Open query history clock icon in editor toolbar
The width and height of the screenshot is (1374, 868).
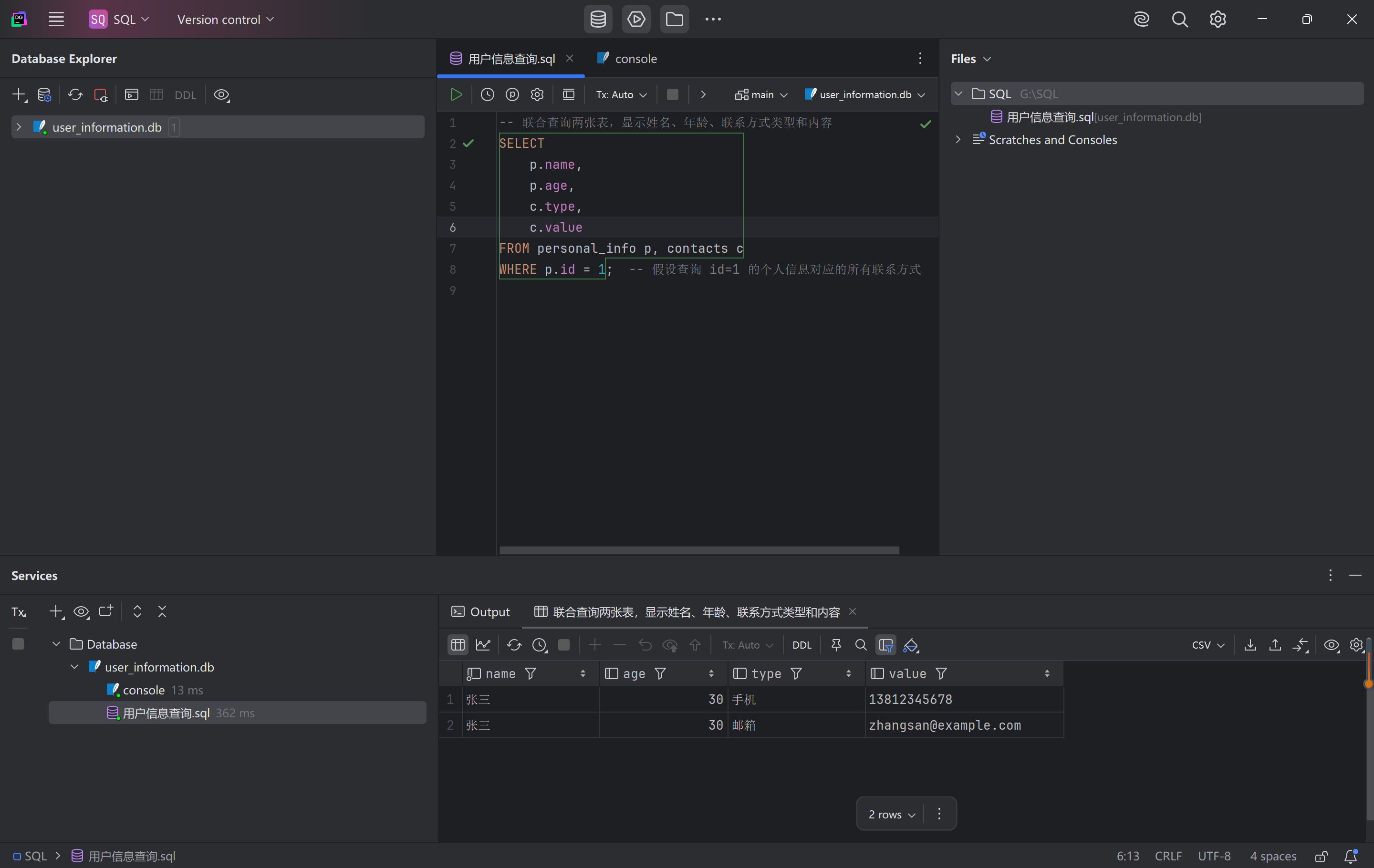click(x=487, y=95)
